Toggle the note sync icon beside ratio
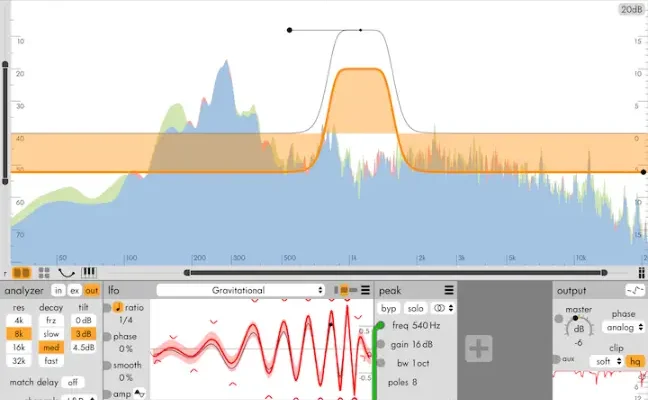The height and width of the screenshot is (400, 648). pos(117,307)
